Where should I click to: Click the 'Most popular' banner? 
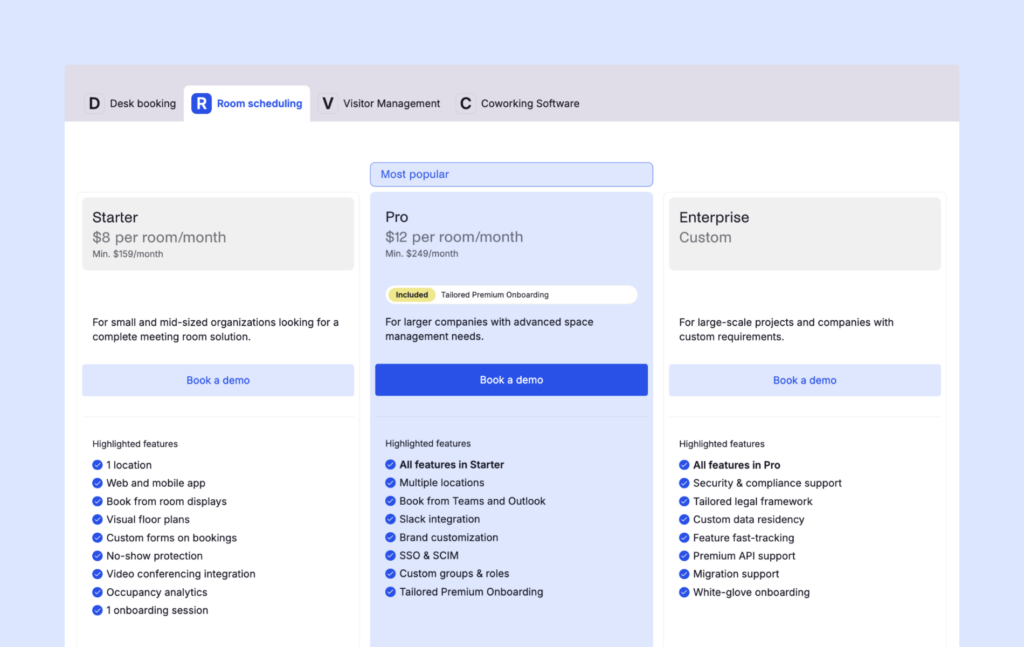click(x=511, y=174)
